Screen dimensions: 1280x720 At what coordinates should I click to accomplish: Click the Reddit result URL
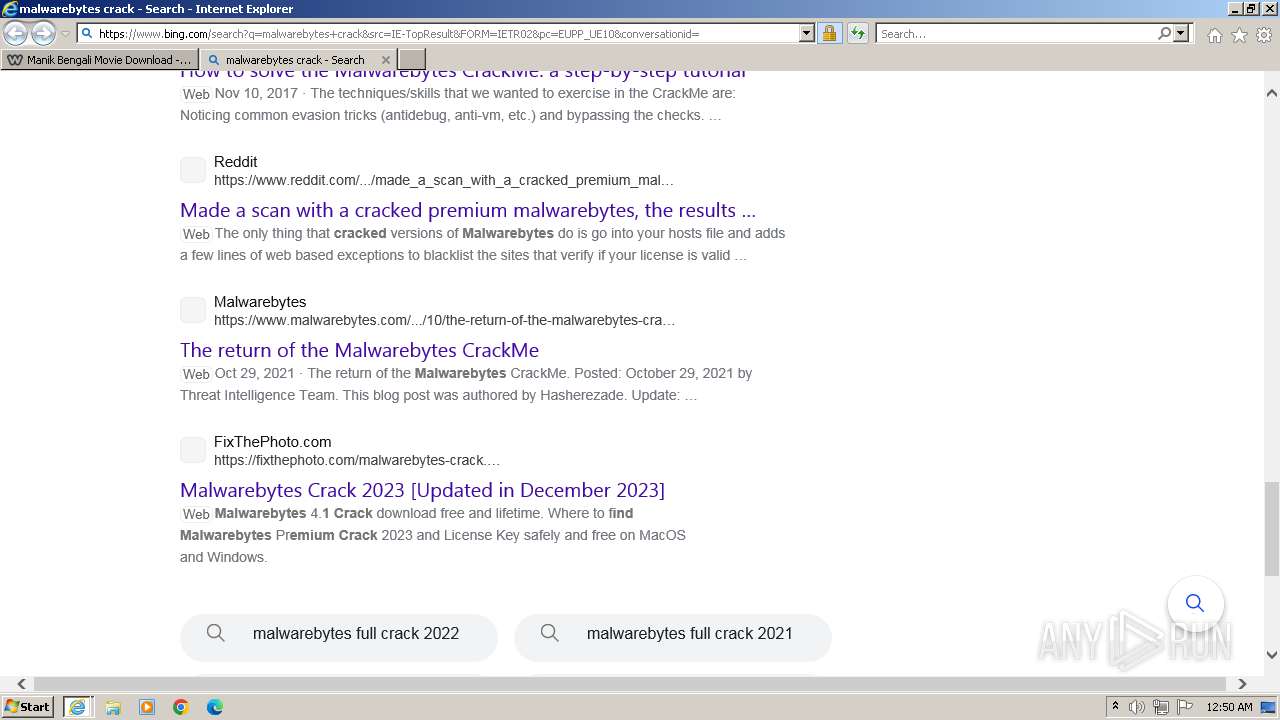click(444, 180)
